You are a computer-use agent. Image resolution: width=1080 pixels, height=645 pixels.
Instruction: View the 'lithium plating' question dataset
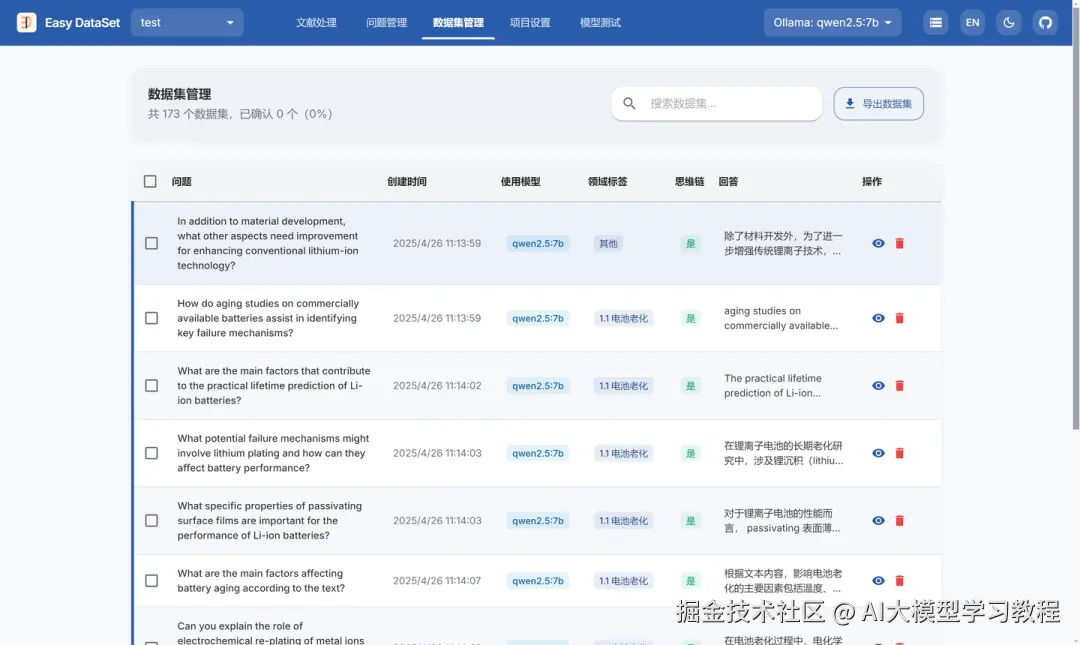878,453
